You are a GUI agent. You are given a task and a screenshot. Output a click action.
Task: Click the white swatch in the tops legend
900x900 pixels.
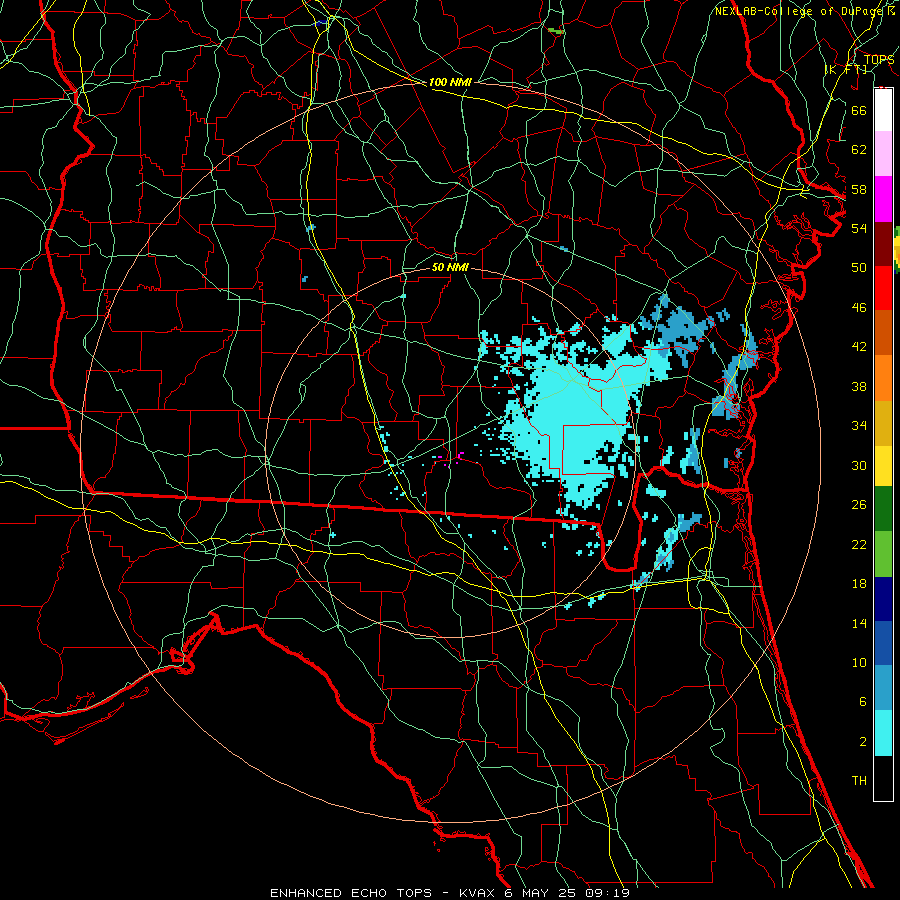(883, 110)
